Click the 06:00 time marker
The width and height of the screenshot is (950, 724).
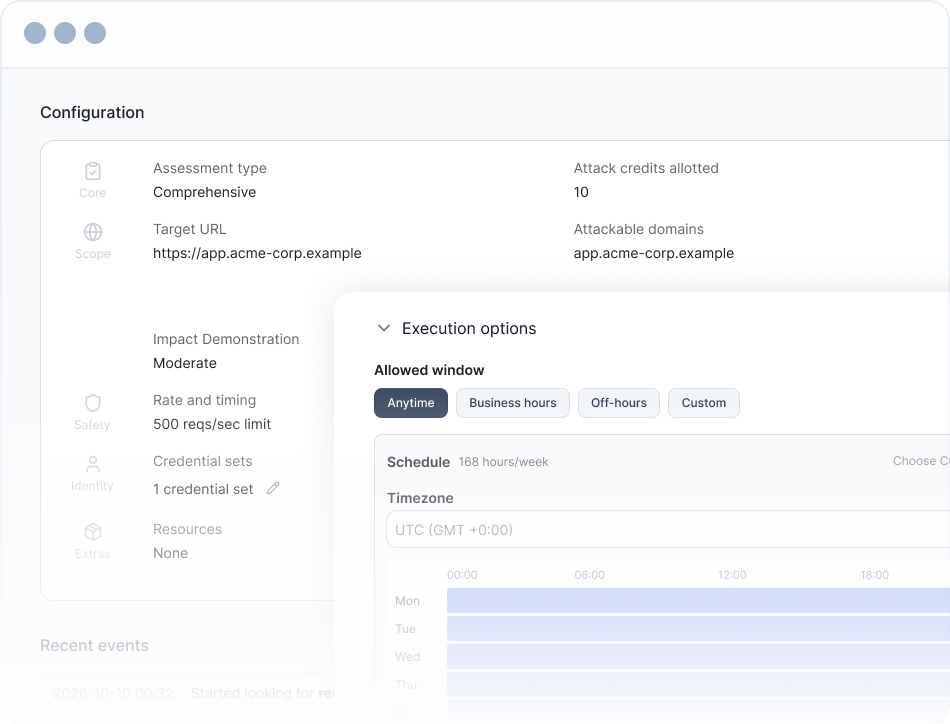coord(590,574)
